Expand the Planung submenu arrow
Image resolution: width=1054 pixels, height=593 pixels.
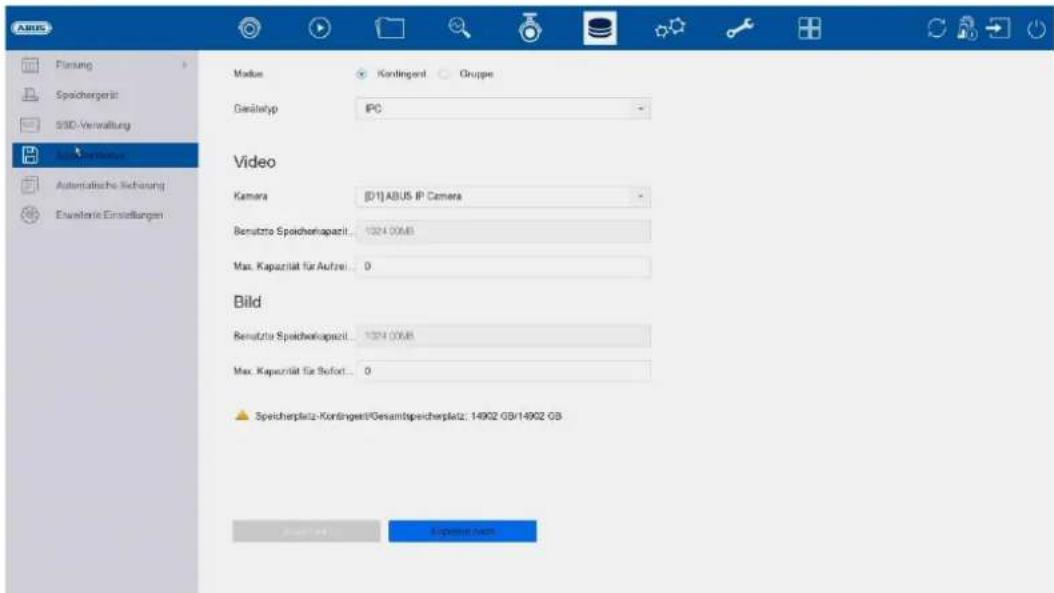[184, 65]
